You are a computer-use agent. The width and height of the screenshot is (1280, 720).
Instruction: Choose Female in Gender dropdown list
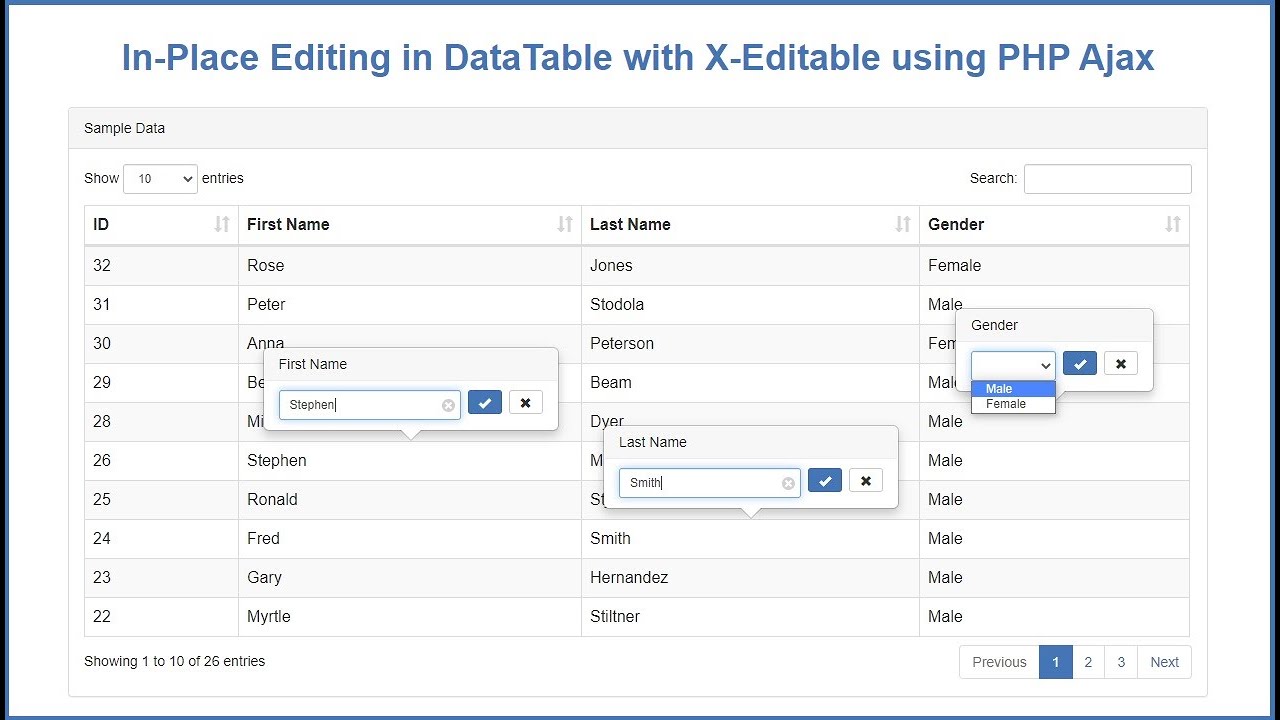point(1006,404)
